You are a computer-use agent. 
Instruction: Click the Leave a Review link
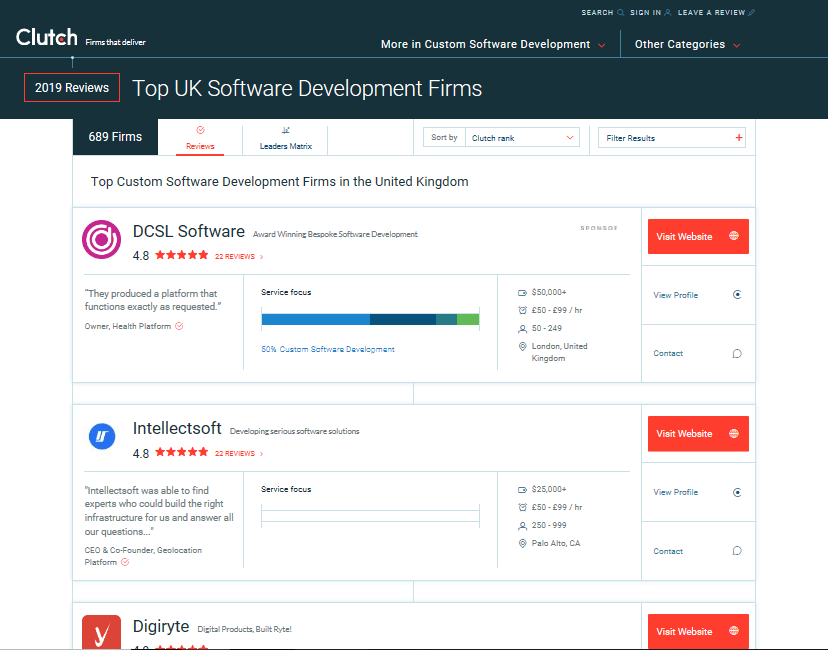pos(711,13)
